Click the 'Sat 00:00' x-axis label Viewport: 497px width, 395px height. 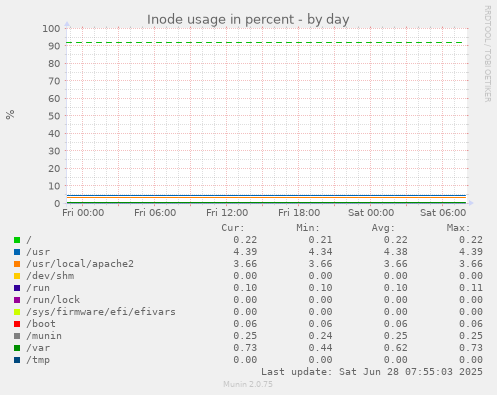[x=371, y=213]
